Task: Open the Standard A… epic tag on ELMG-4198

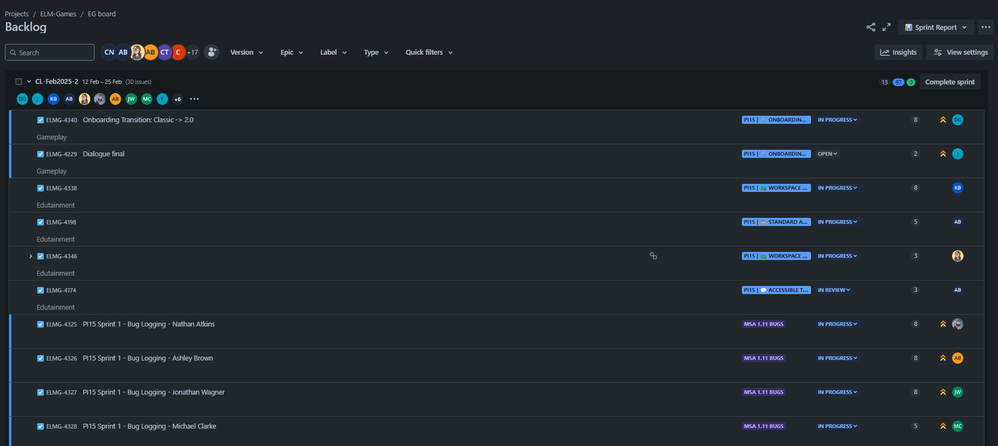Action: click(x=776, y=222)
